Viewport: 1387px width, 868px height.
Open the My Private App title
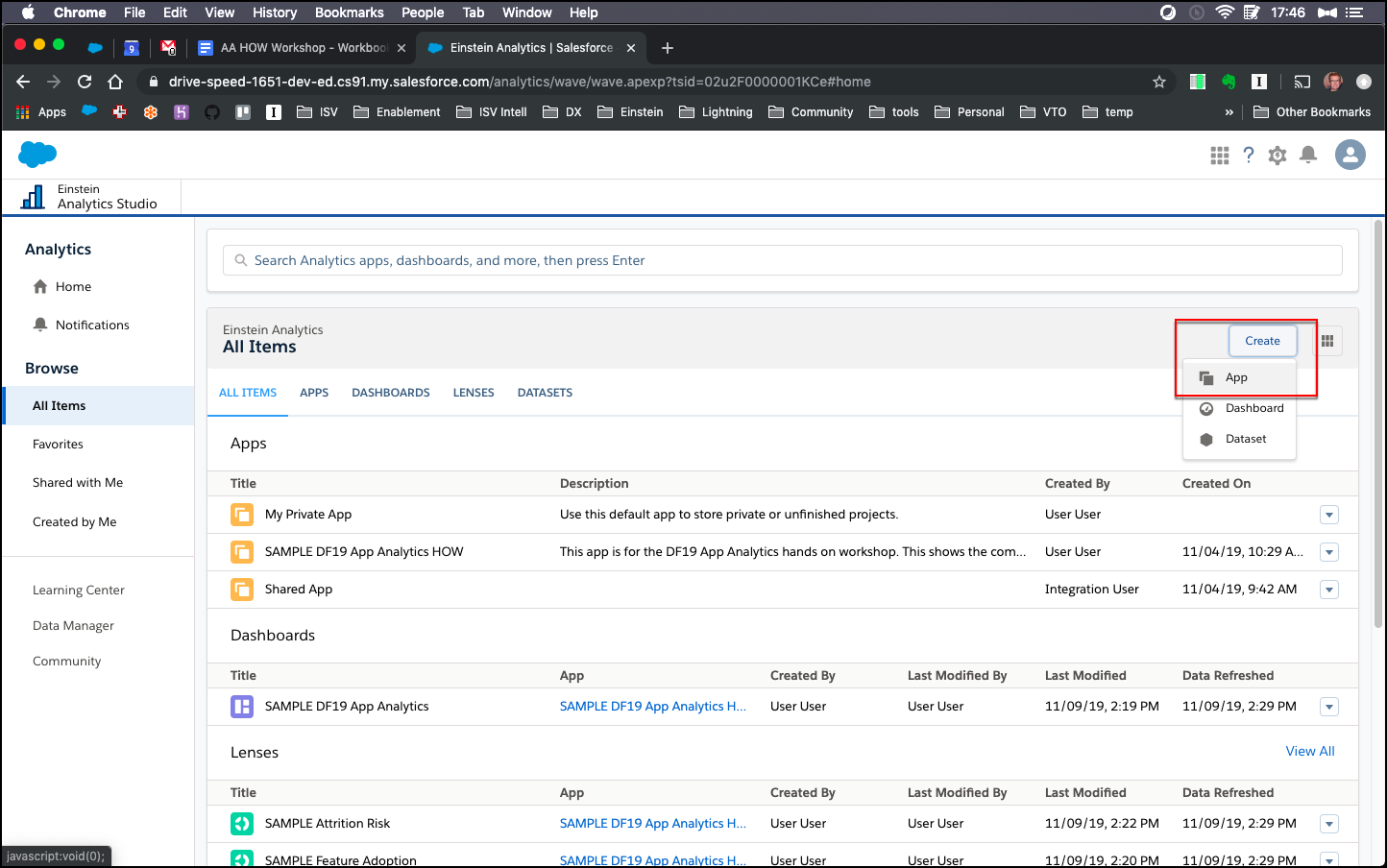[308, 515]
